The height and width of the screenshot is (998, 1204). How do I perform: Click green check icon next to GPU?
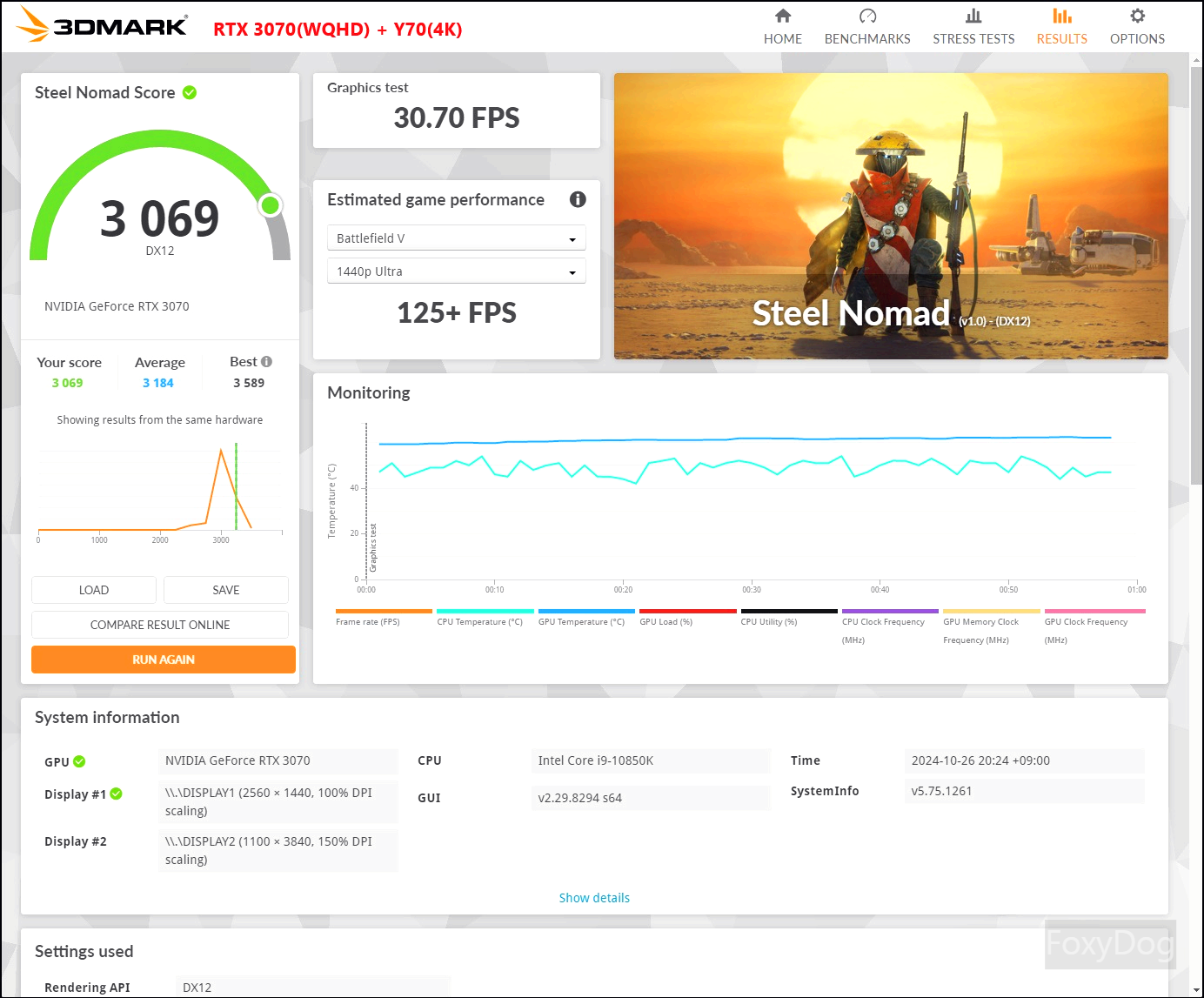pyautogui.click(x=79, y=761)
